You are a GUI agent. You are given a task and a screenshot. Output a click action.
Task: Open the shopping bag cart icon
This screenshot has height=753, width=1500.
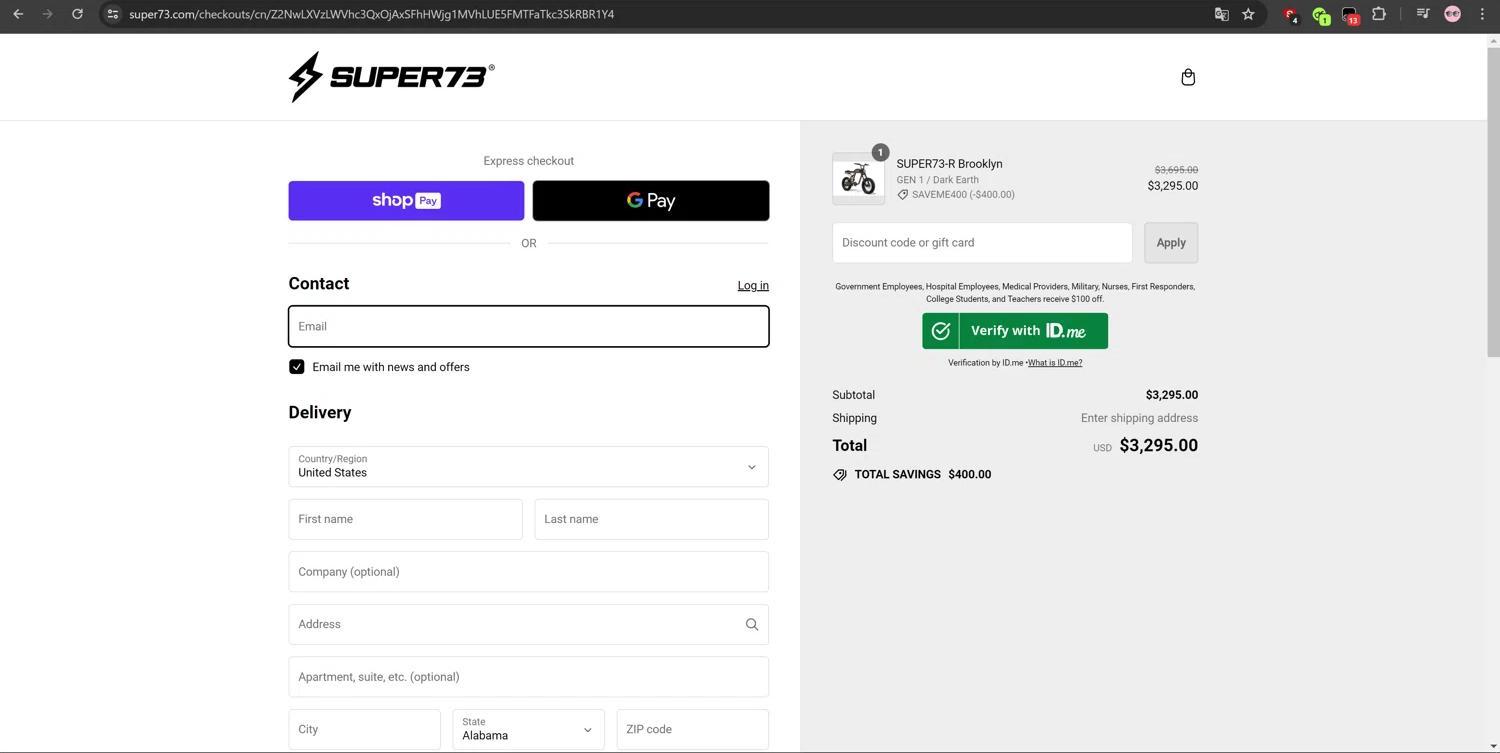click(1188, 77)
